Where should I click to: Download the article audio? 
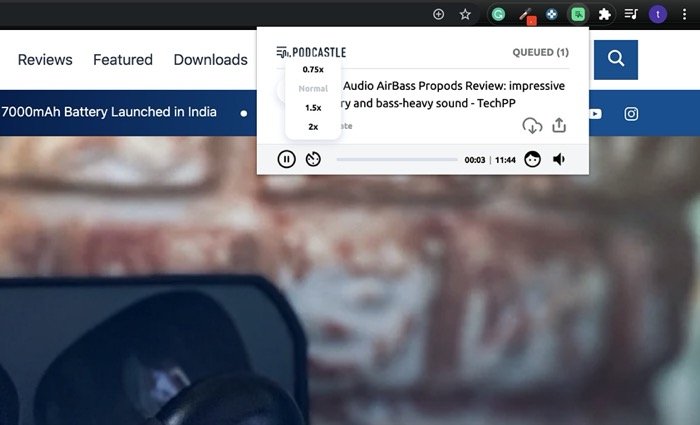[532, 126]
